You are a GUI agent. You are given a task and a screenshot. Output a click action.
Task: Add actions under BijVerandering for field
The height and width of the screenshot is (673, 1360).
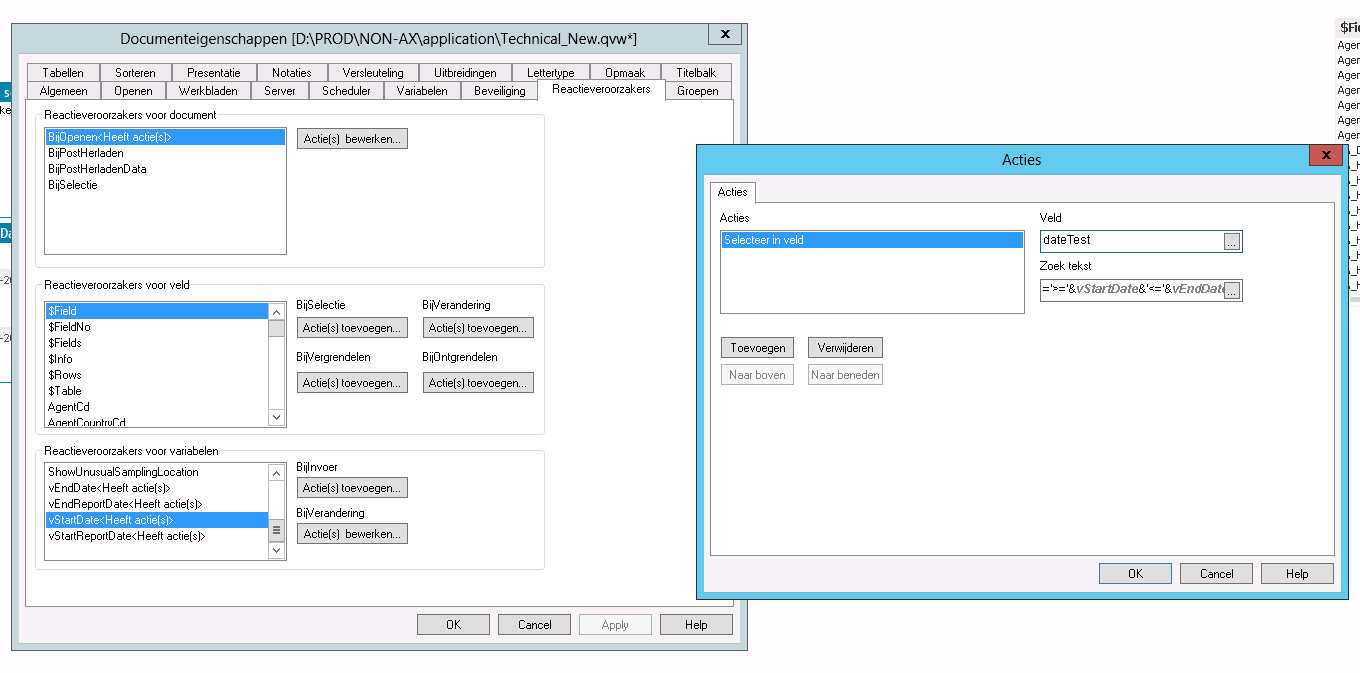coord(478,328)
